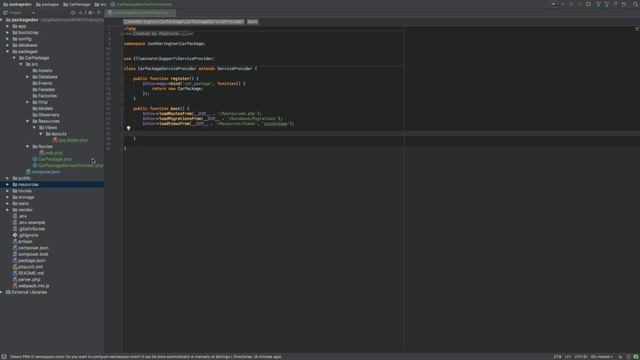Open app.blade.php in the tree
Image resolution: width=640 pixels, height=360 pixels.
[x=70, y=140]
